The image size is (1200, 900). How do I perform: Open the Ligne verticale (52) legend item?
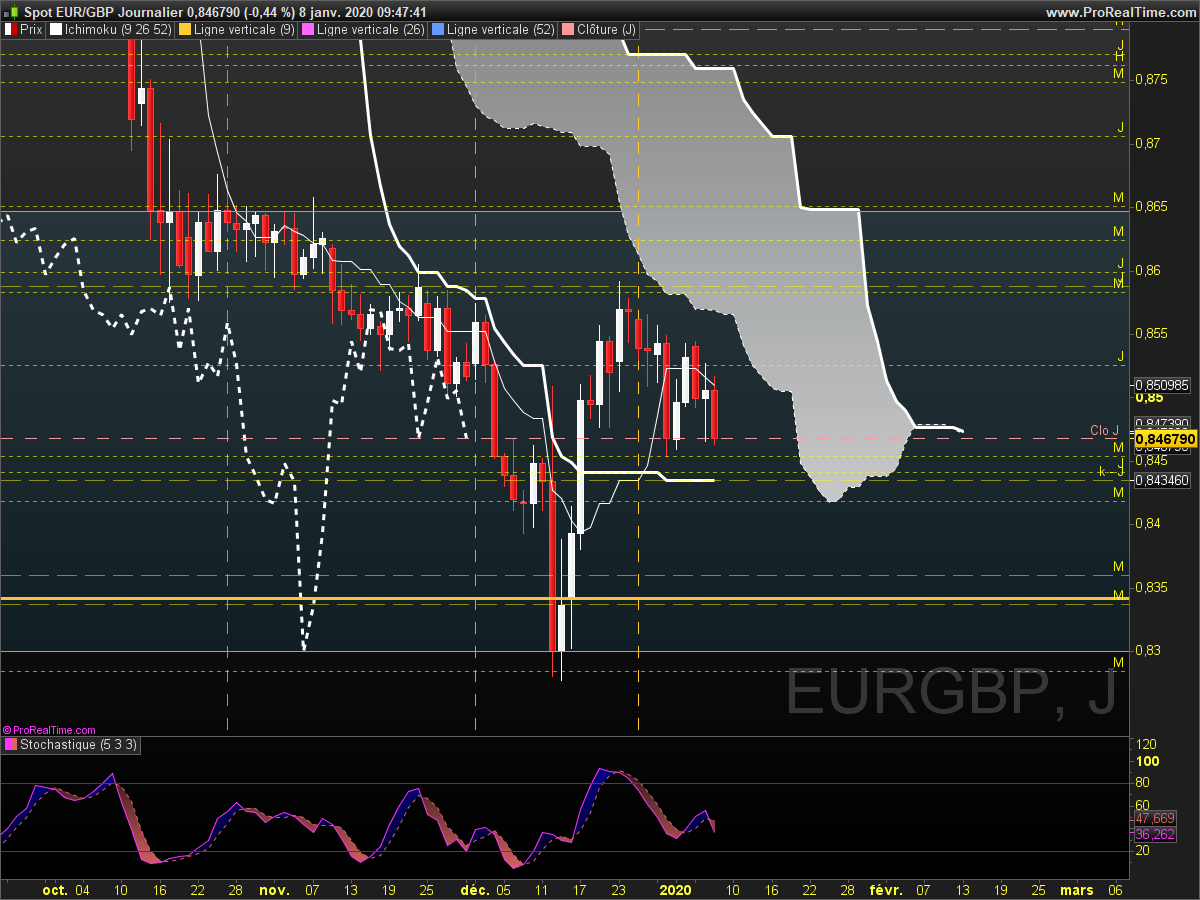pyautogui.click(x=491, y=30)
